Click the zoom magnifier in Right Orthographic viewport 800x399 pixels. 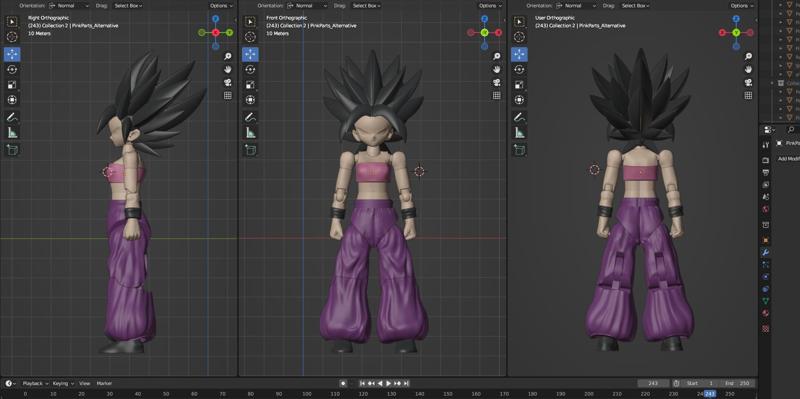point(228,56)
